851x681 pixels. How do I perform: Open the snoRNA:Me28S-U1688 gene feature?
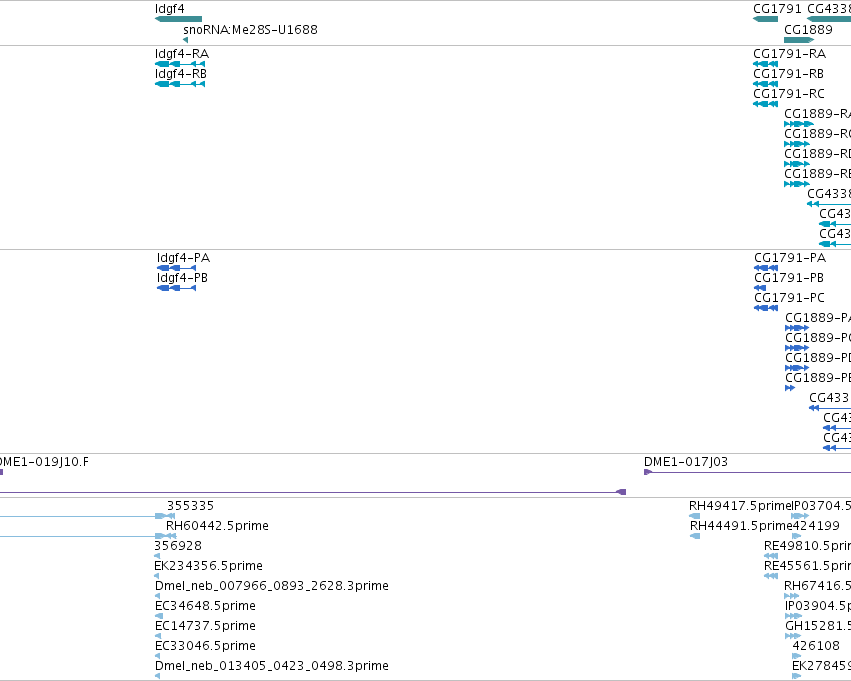point(186,40)
